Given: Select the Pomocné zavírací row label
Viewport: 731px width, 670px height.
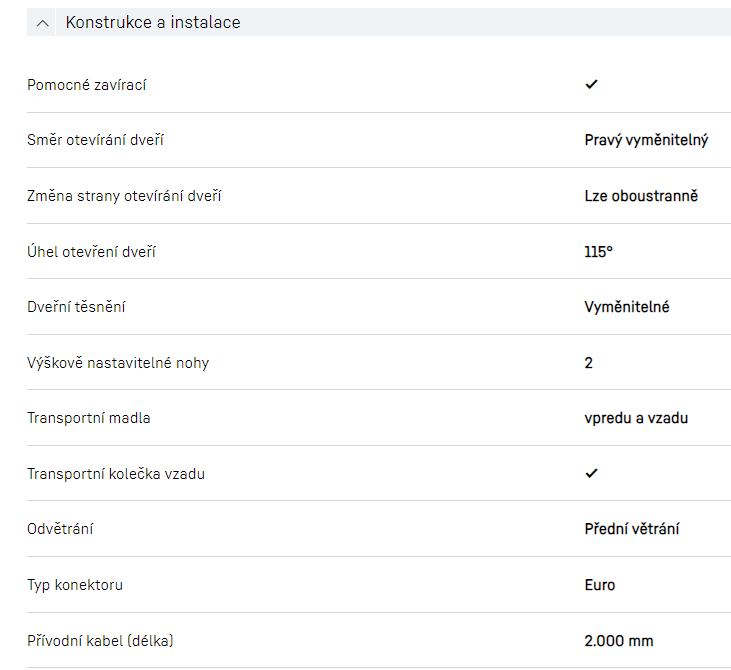Looking at the screenshot, I should pyautogui.click(x=87, y=85).
